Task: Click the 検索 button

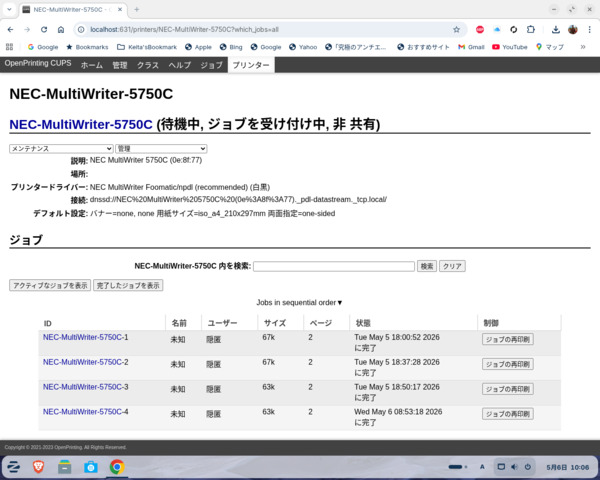Action: point(427,266)
